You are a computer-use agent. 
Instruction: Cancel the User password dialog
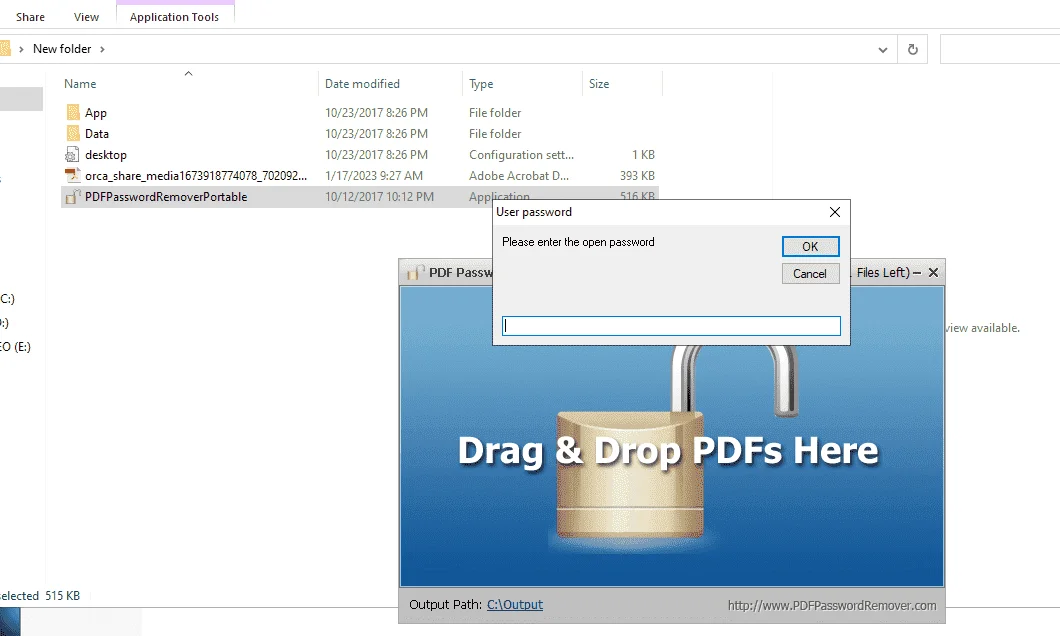(x=811, y=274)
